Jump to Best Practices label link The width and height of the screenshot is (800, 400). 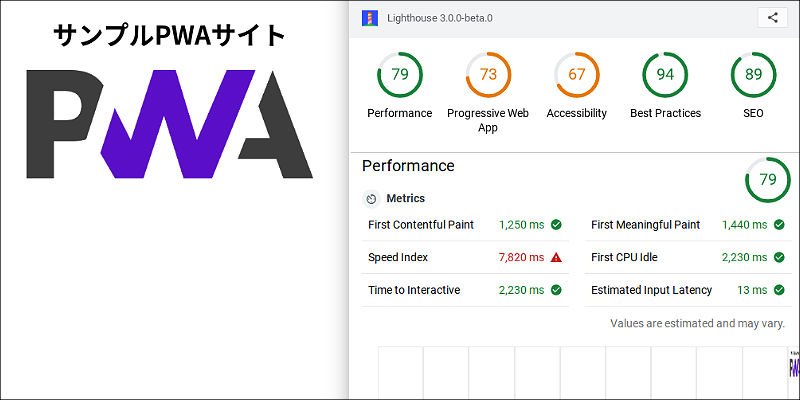(x=665, y=113)
